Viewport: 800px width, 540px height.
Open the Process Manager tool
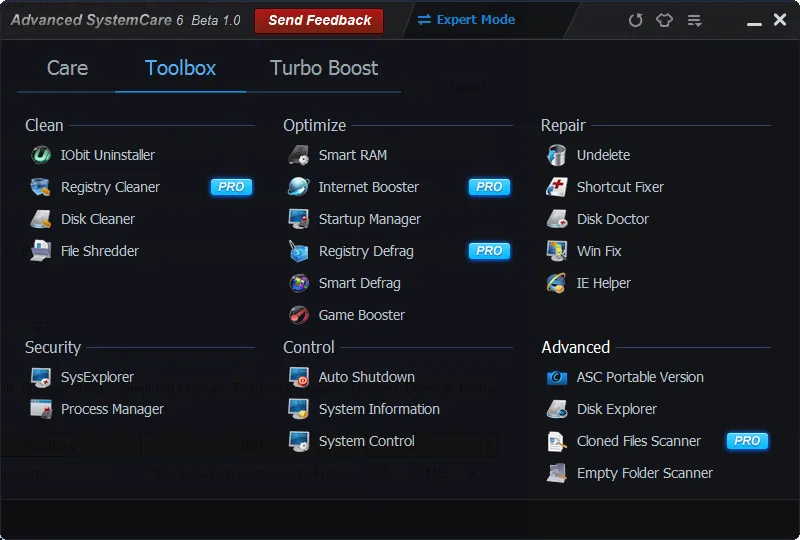tap(112, 409)
